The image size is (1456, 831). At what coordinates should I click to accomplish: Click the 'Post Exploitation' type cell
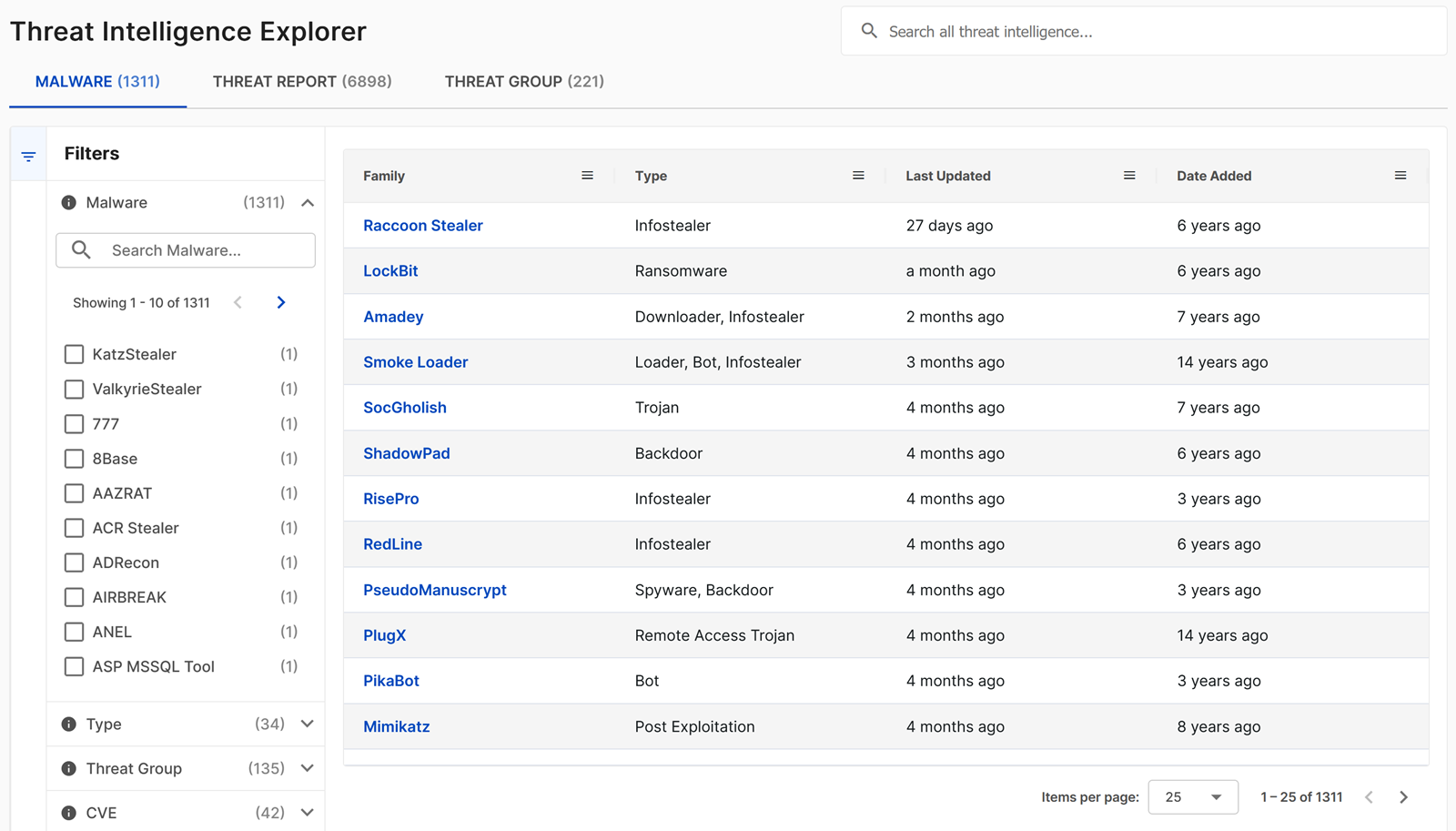695,726
